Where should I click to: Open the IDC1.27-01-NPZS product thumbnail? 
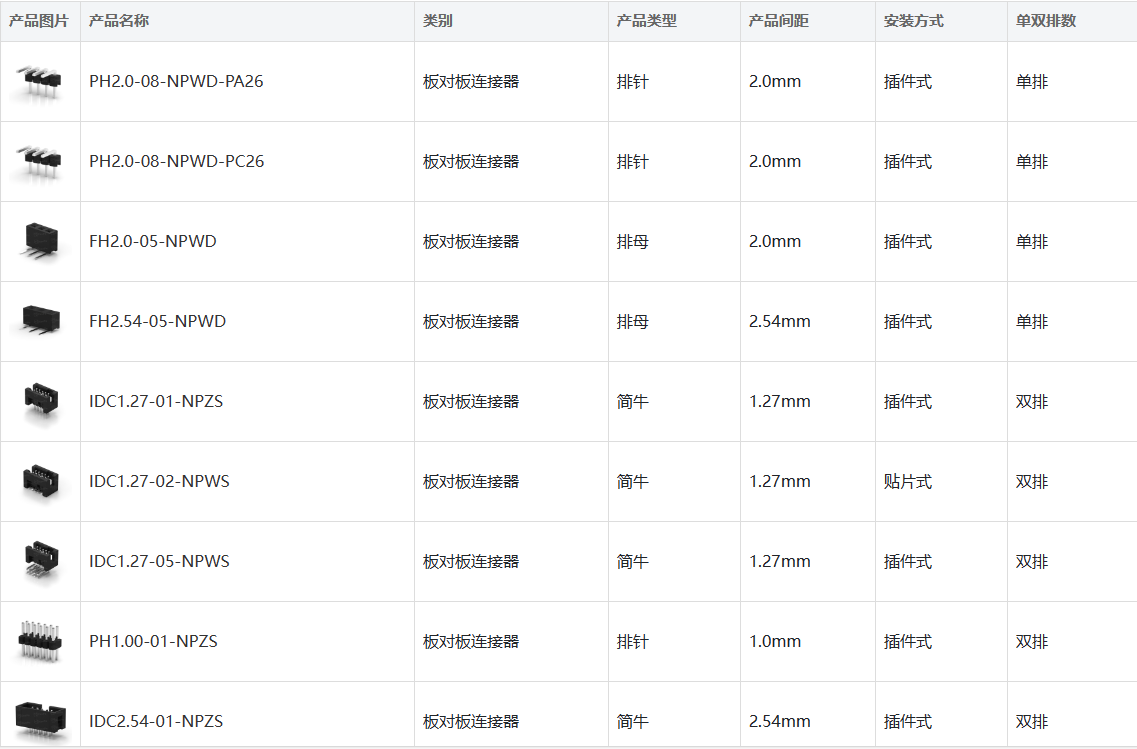[x=39, y=401]
